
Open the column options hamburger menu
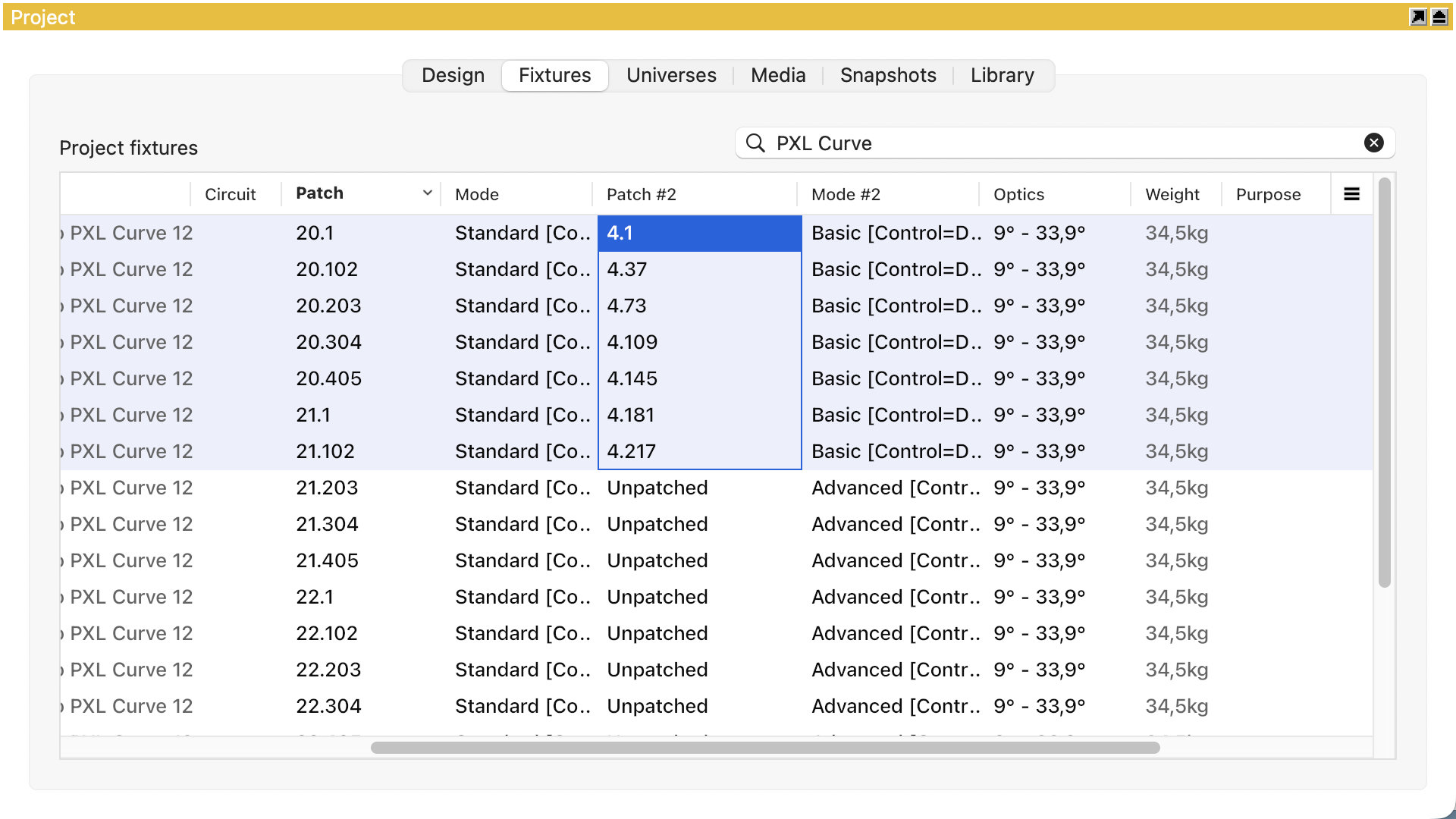tap(1351, 194)
